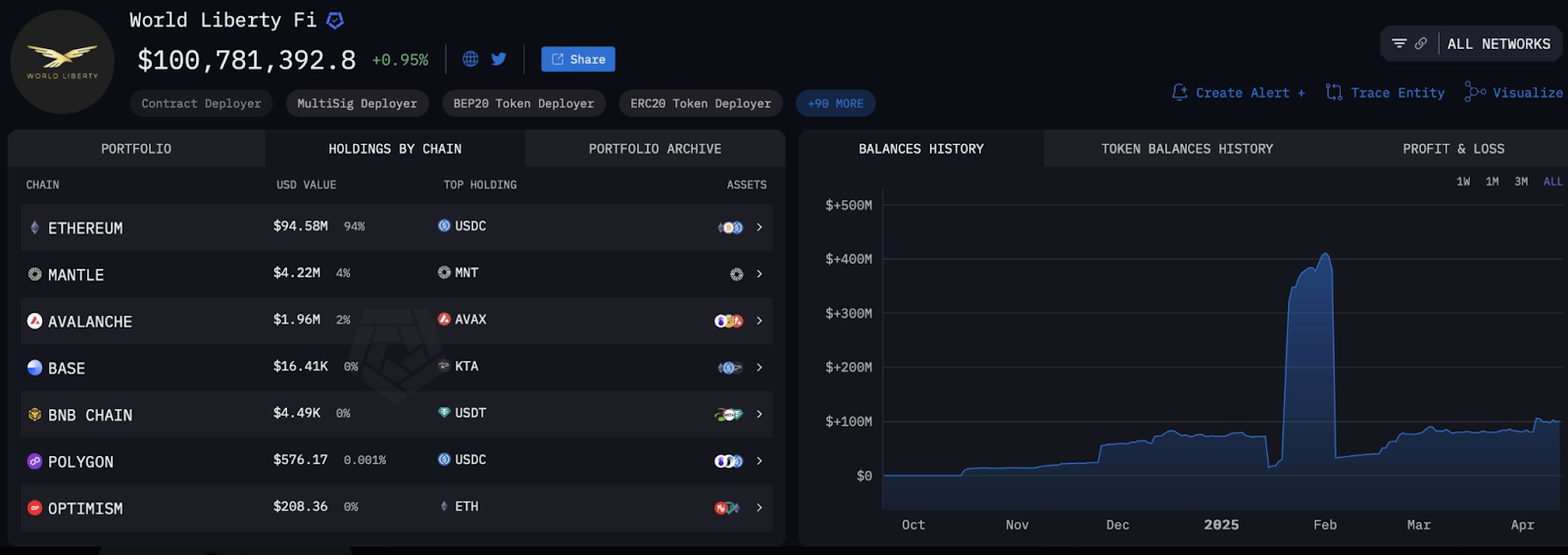Show the +90 MORE tags
This screenshot has width=1568, height=555.
click(x=835, y=103)
